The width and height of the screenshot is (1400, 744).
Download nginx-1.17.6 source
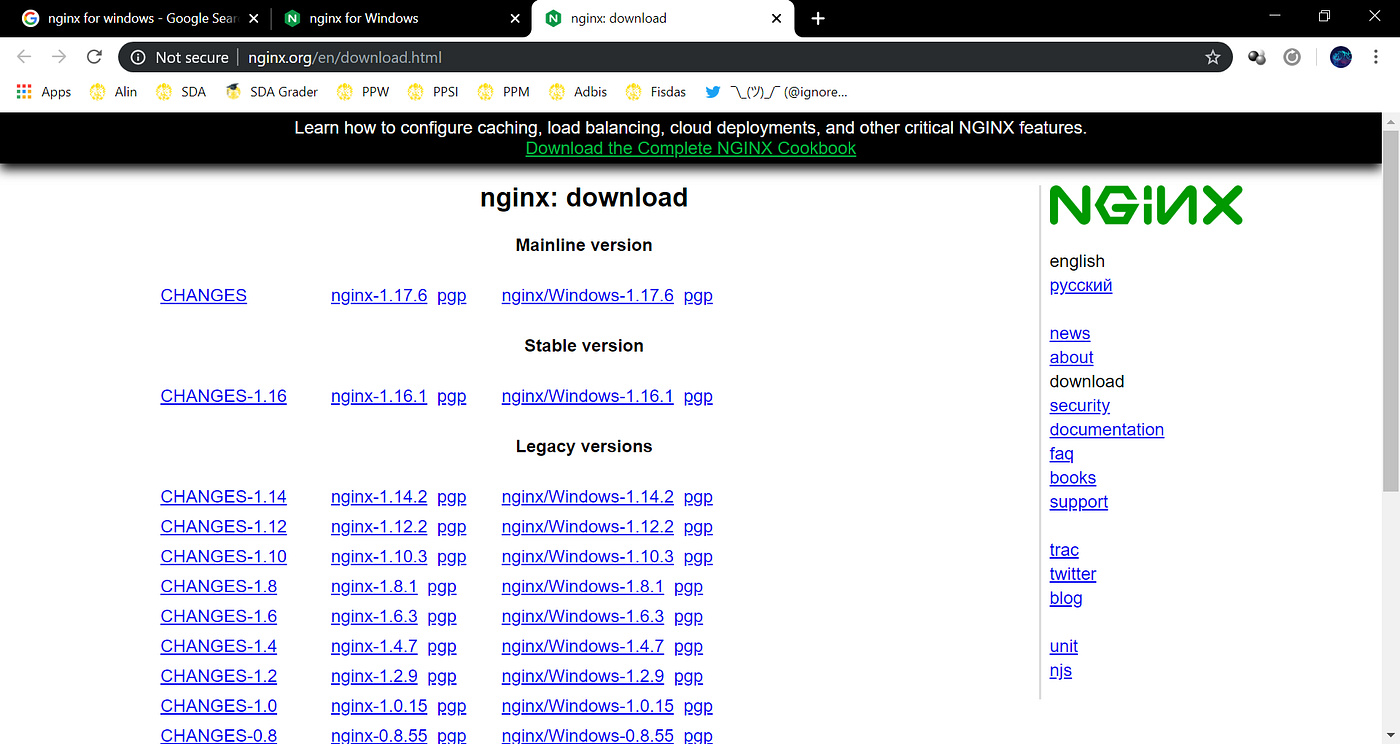coord(379,296)
